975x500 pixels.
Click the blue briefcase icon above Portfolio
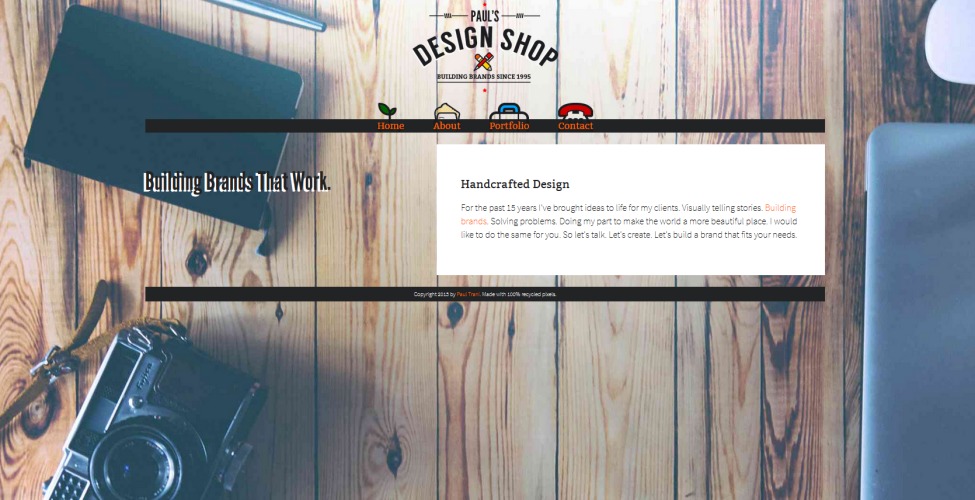[x=509, y=111]
